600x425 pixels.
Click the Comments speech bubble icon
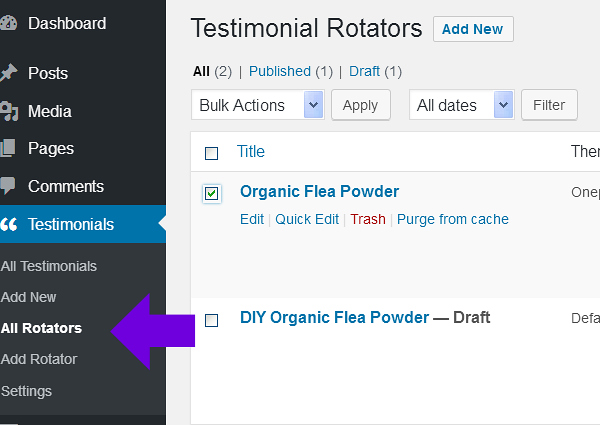point(9,186)
